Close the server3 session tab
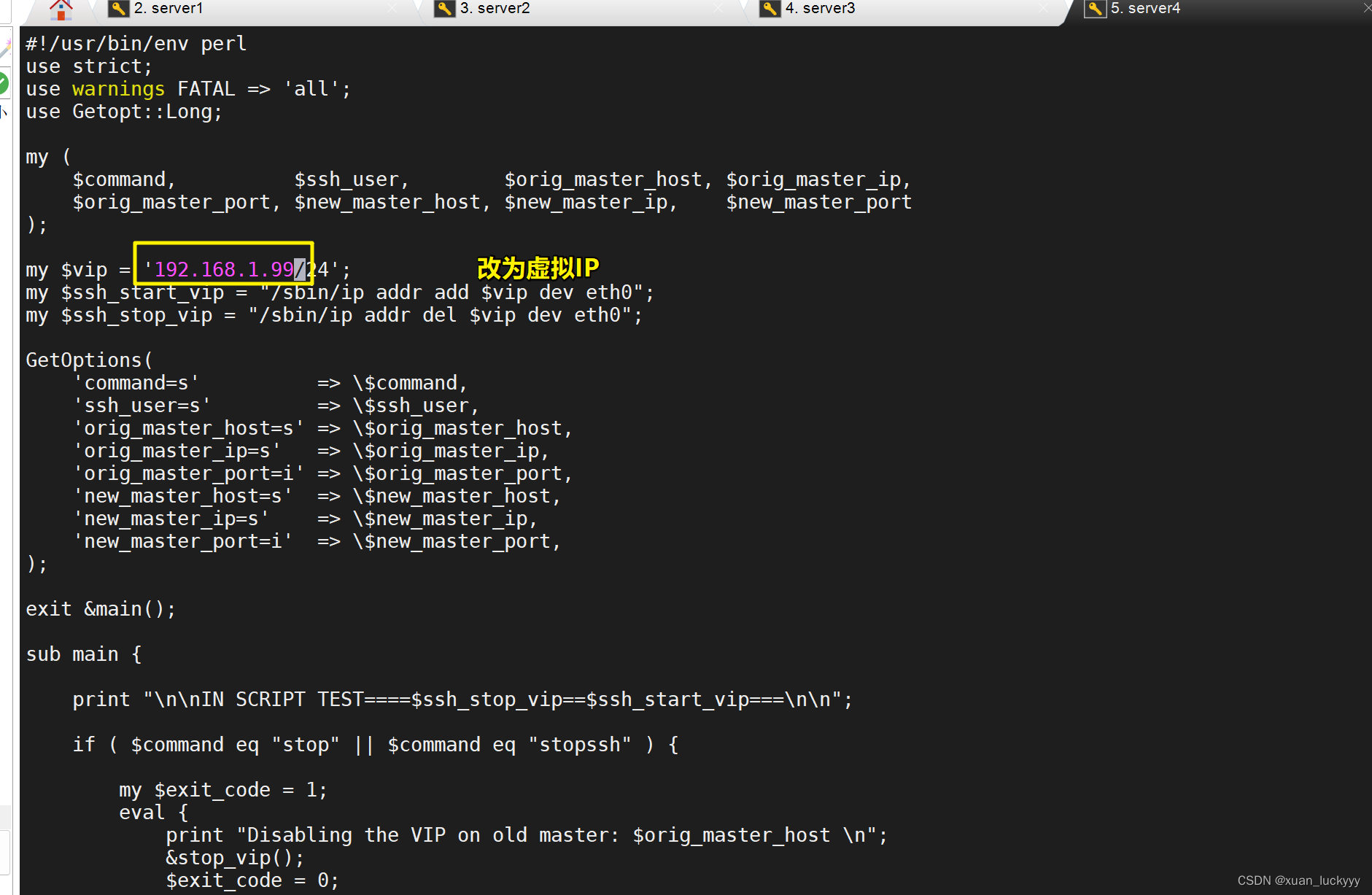Viewport: 1372px width, 895px height. click(1044, 8)
